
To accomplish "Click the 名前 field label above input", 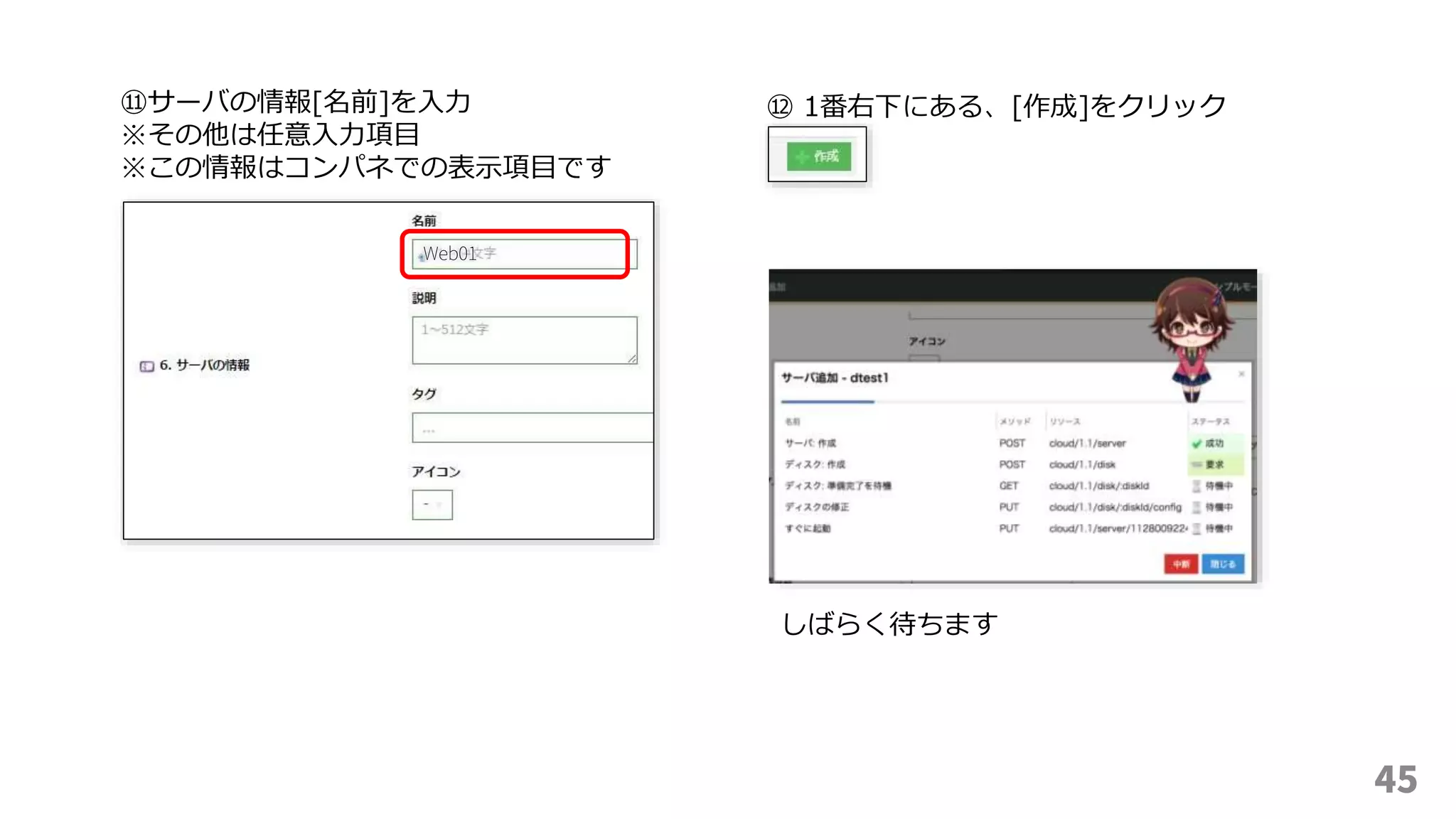I will pos(424,221).
